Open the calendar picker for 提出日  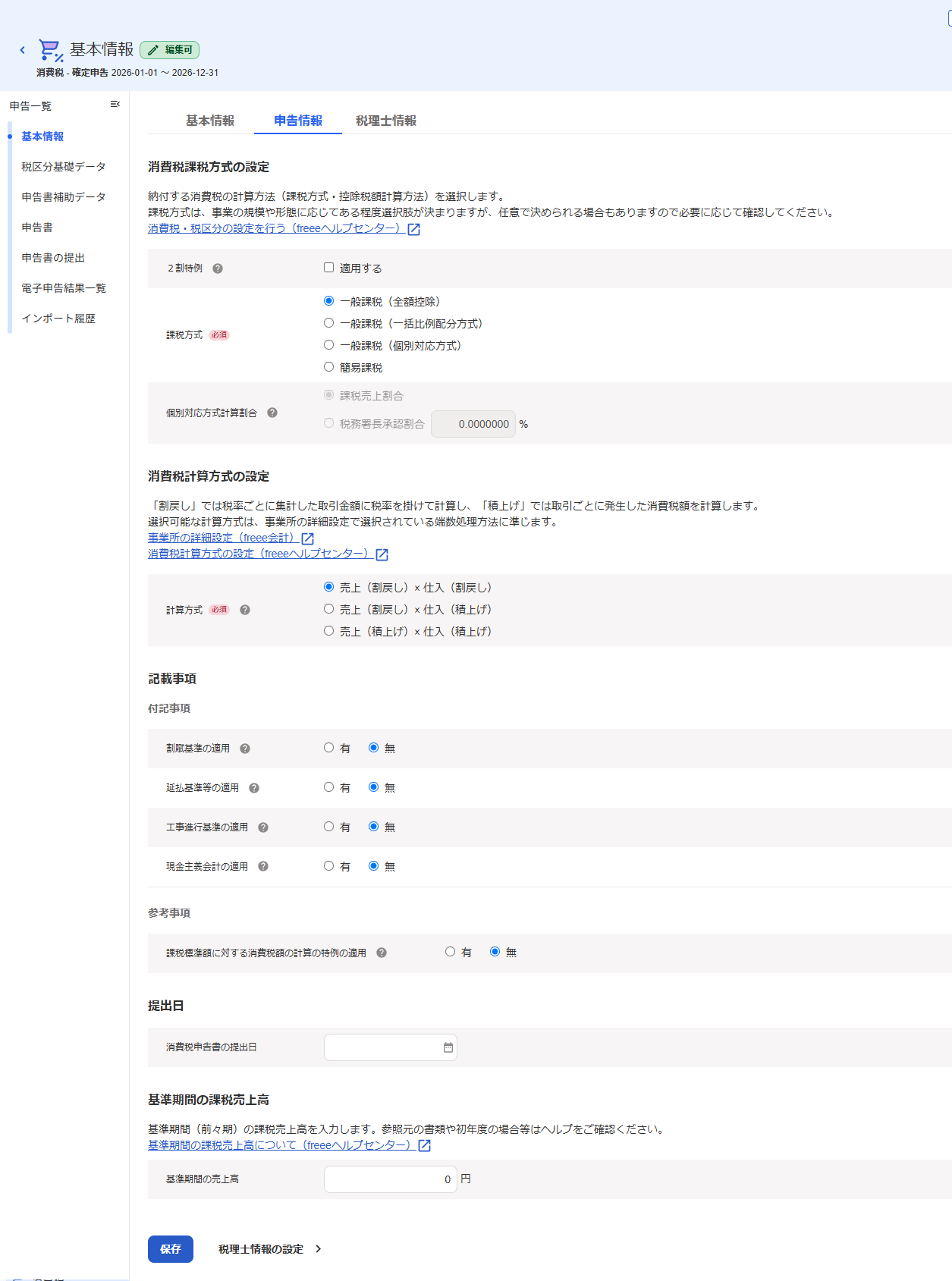click(448, 1047)
